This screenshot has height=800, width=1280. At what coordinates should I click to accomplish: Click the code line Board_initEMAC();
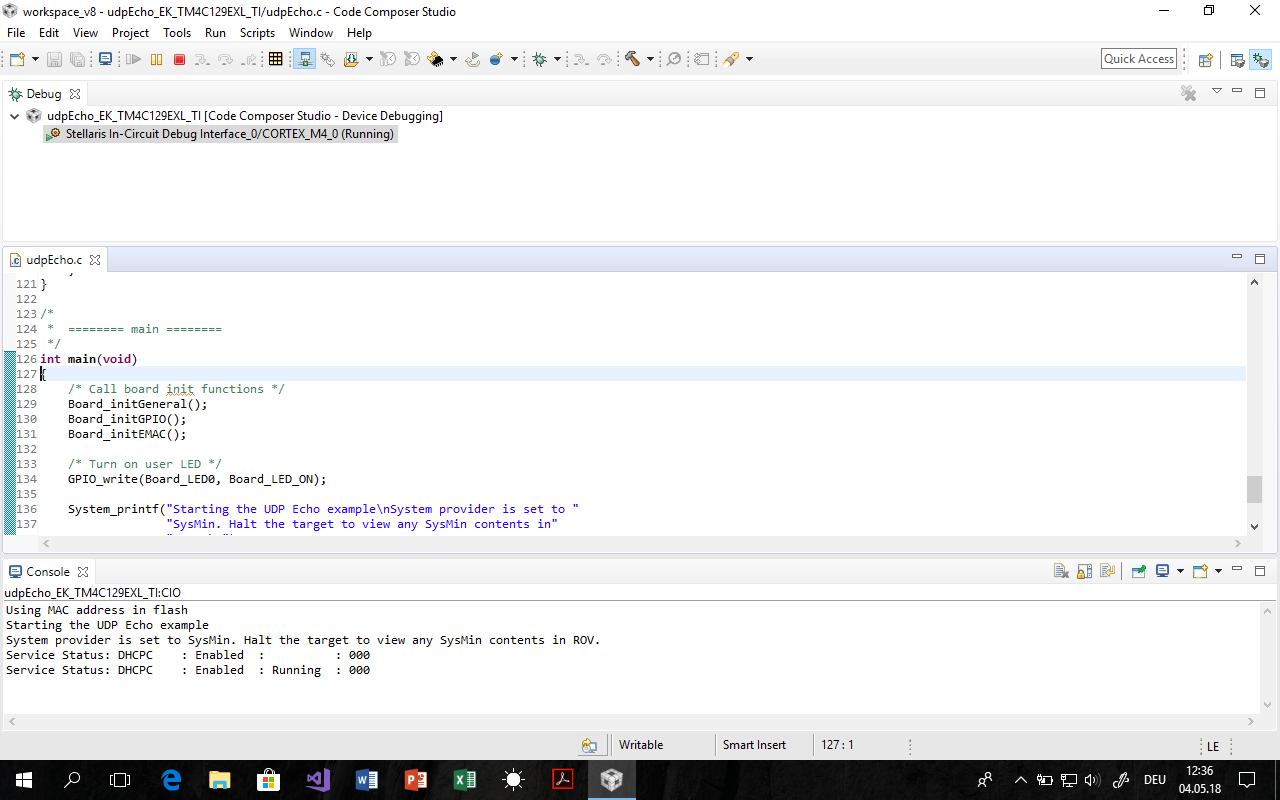[127, 434]
